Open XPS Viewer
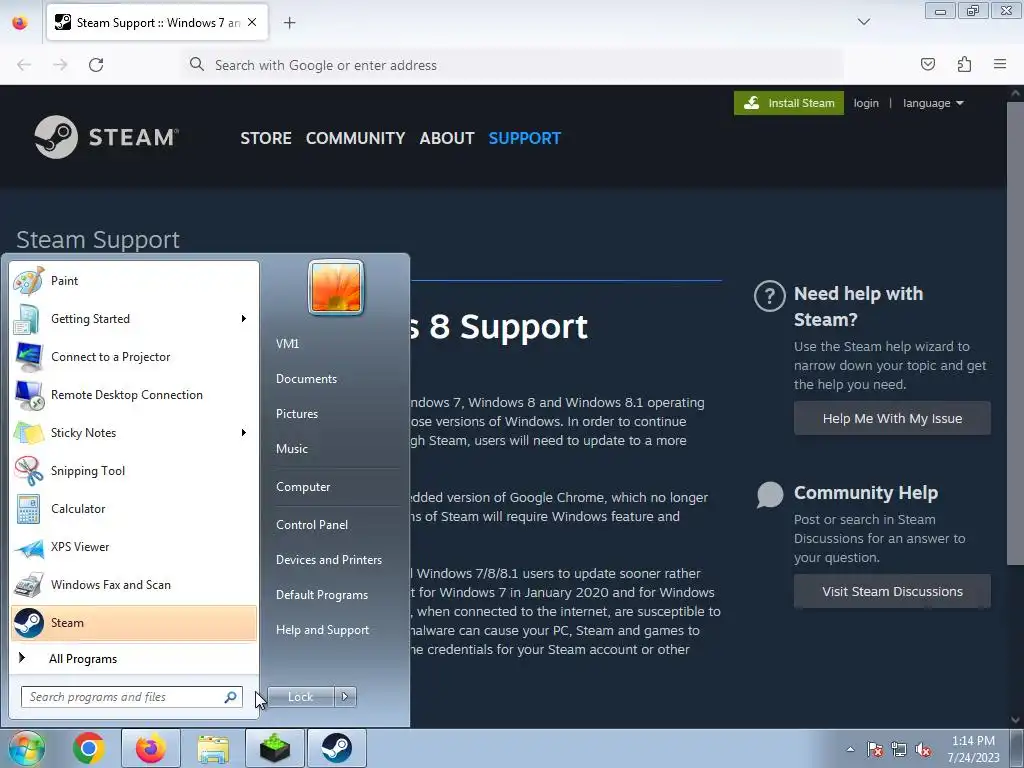 [x=134, y=547]
